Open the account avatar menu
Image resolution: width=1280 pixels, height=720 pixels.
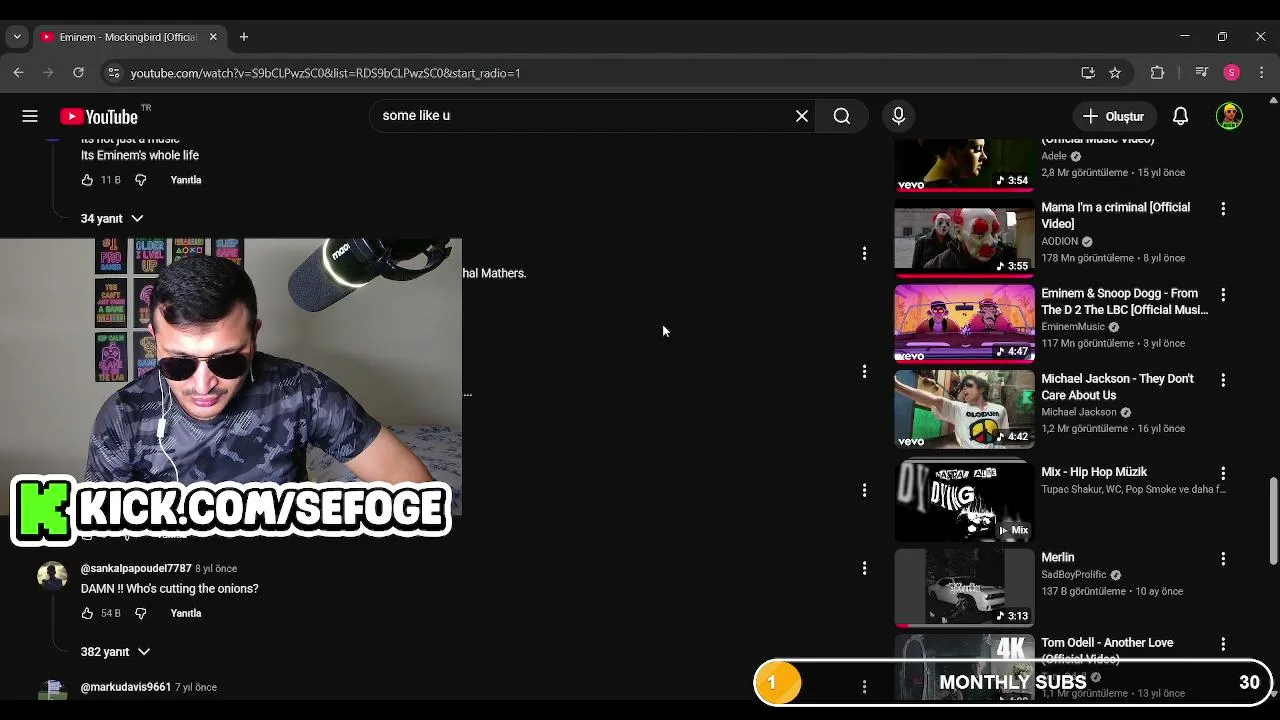(x=1229, y=116)
